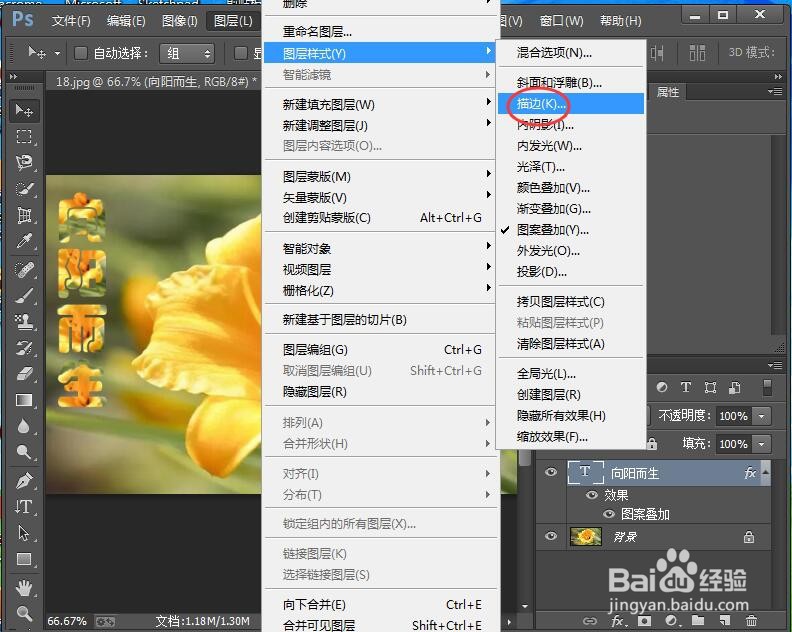The width and height of the screenshot is (792, 632).
Task: Click the add layer style fx button
Action: pyautogui.click(x=617, y=620)
